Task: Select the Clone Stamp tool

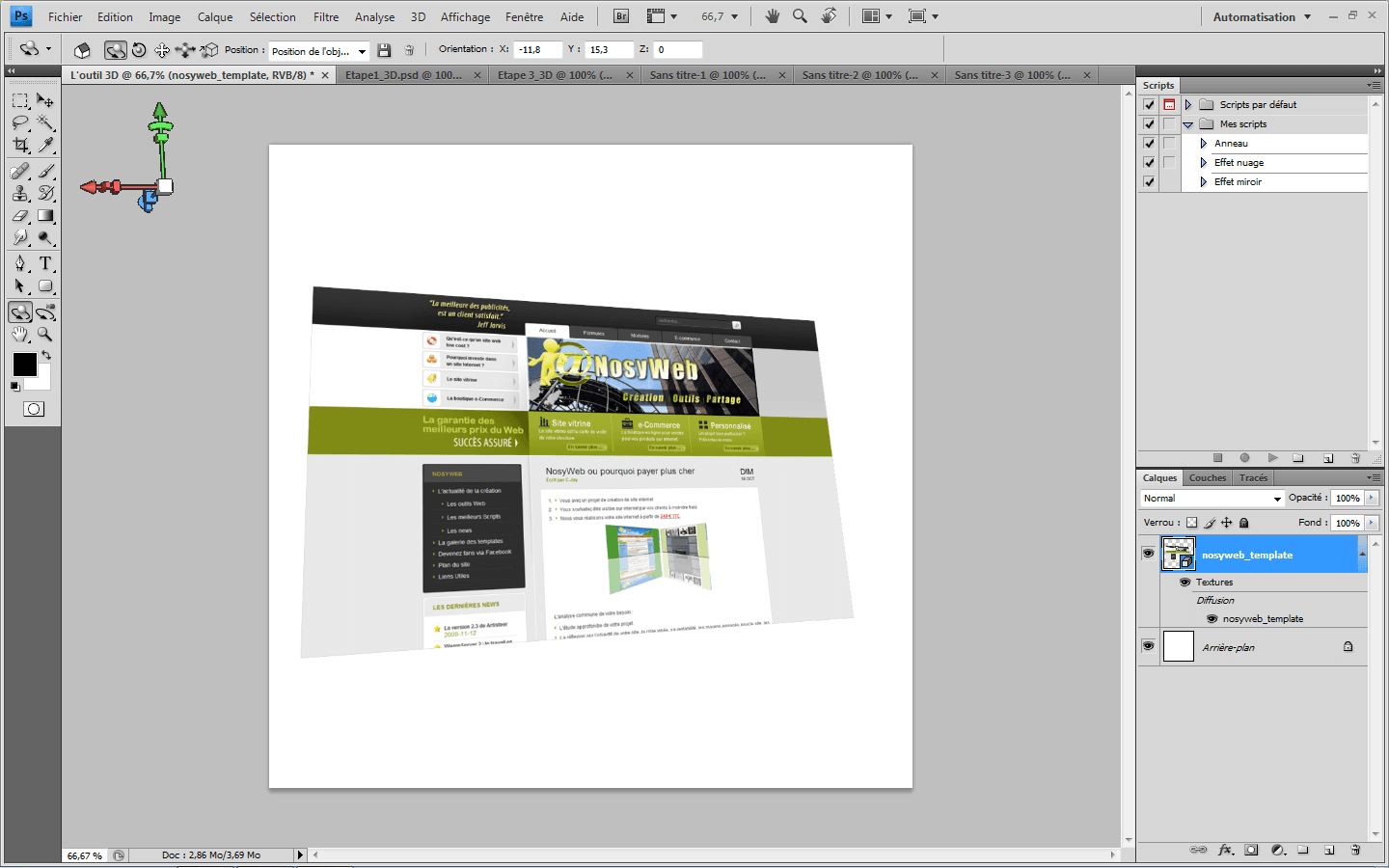Action: coord(20,194)
